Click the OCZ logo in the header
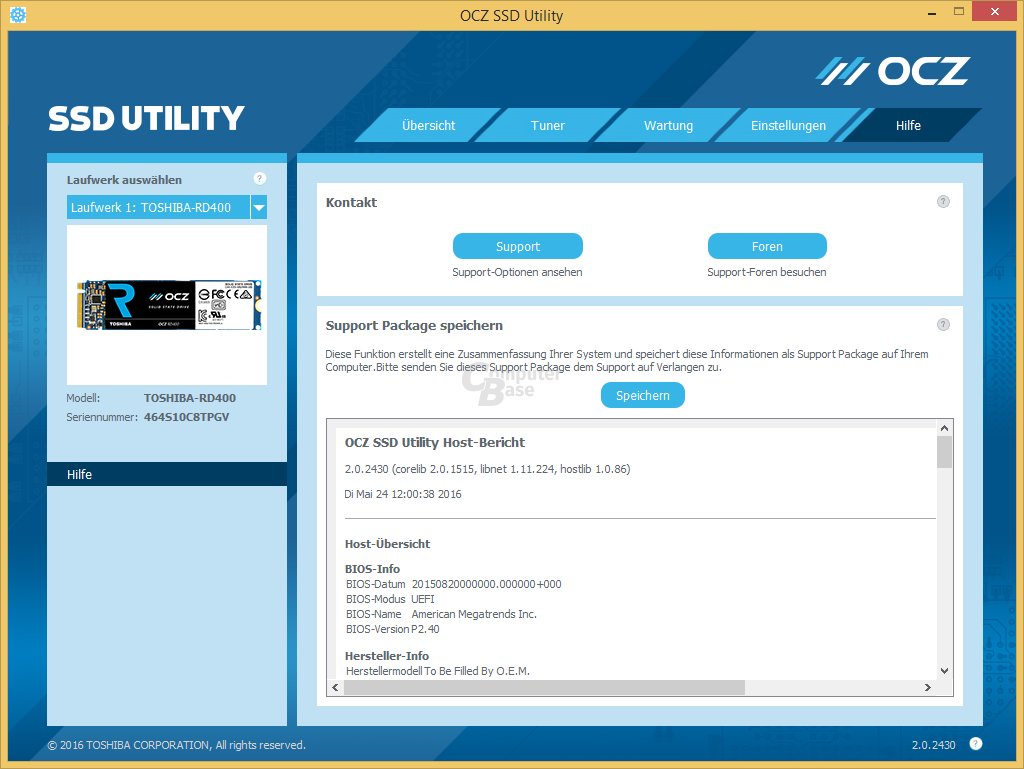This screenshot has height=769, width=1024. pos(893,71)
